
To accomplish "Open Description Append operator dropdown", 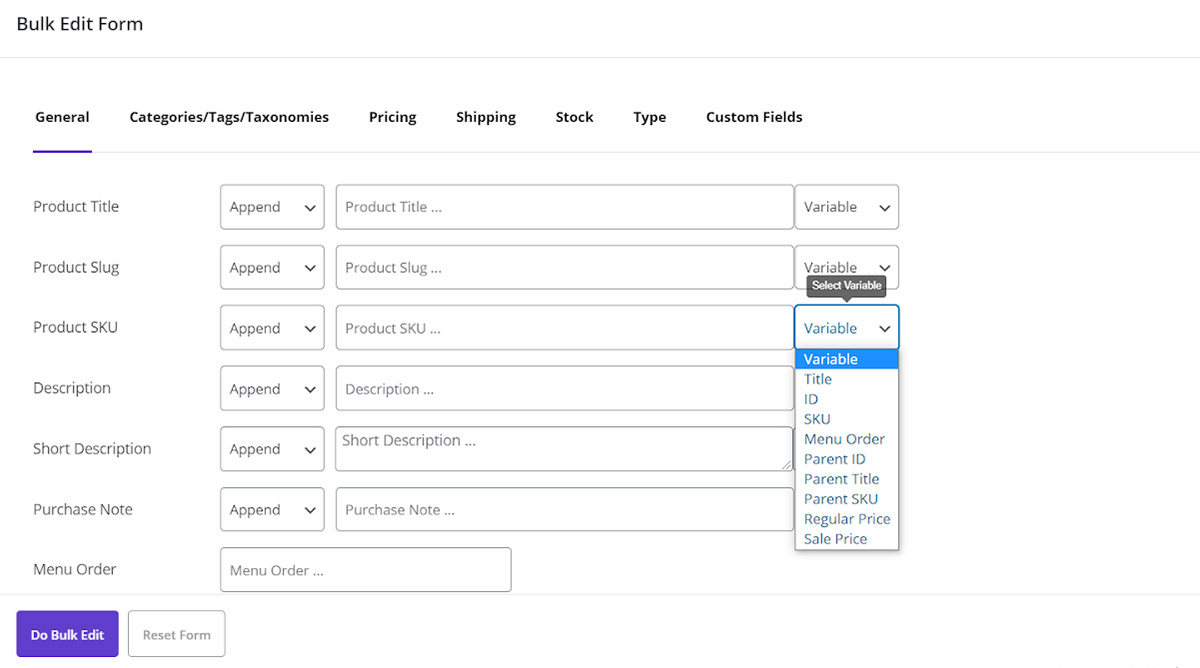I will coord(272,389).
